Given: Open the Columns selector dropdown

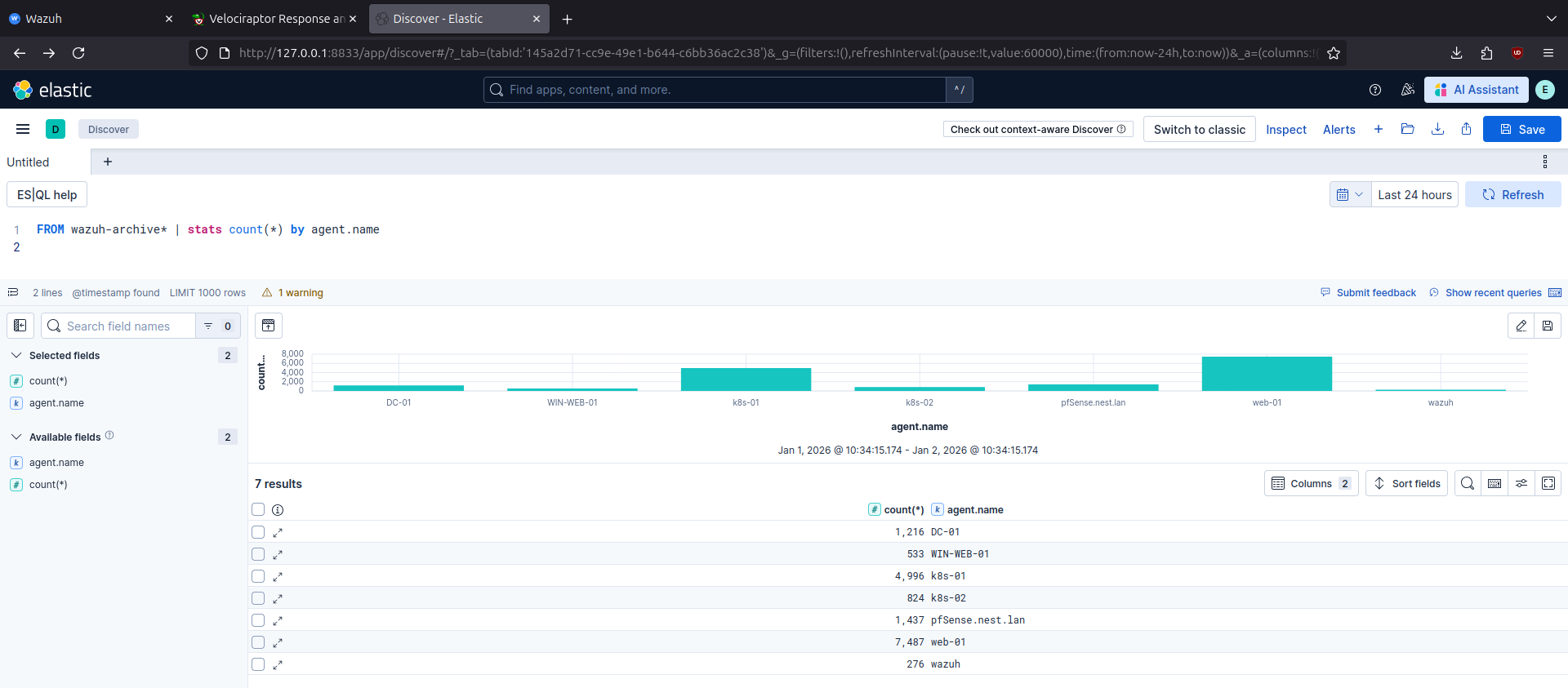Looking at the screenshot, I should tap(1312, 483).
